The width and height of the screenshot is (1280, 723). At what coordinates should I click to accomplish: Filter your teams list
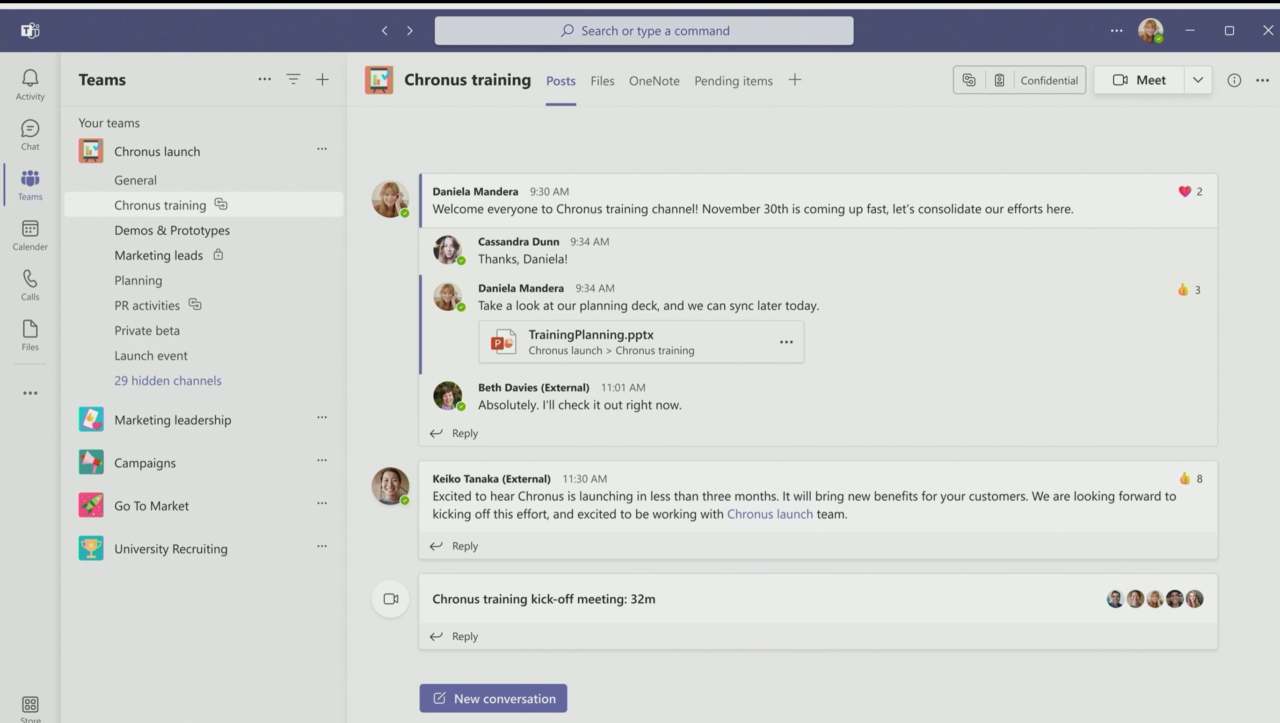[293, 79]
